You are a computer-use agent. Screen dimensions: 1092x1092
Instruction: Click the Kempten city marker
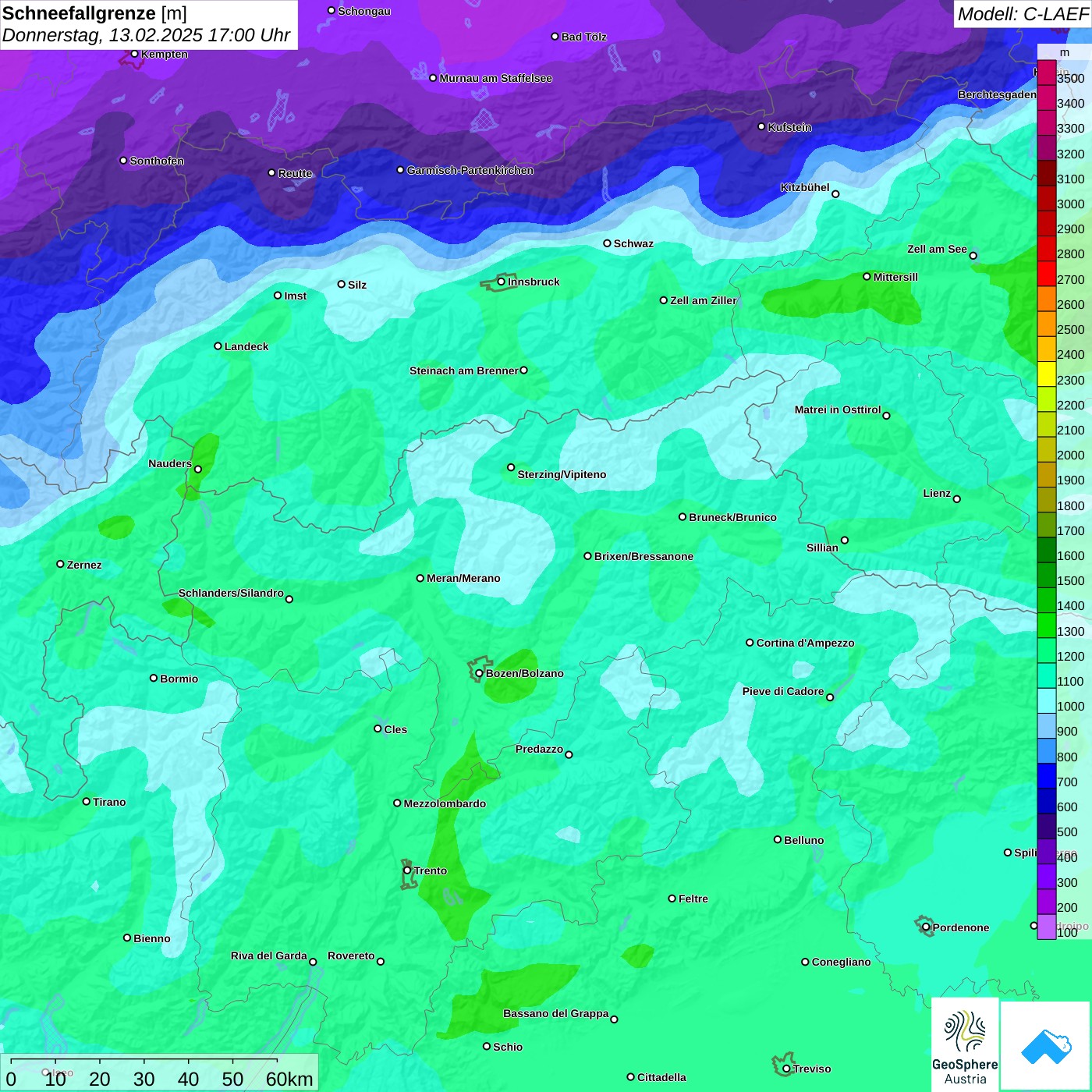134,54
